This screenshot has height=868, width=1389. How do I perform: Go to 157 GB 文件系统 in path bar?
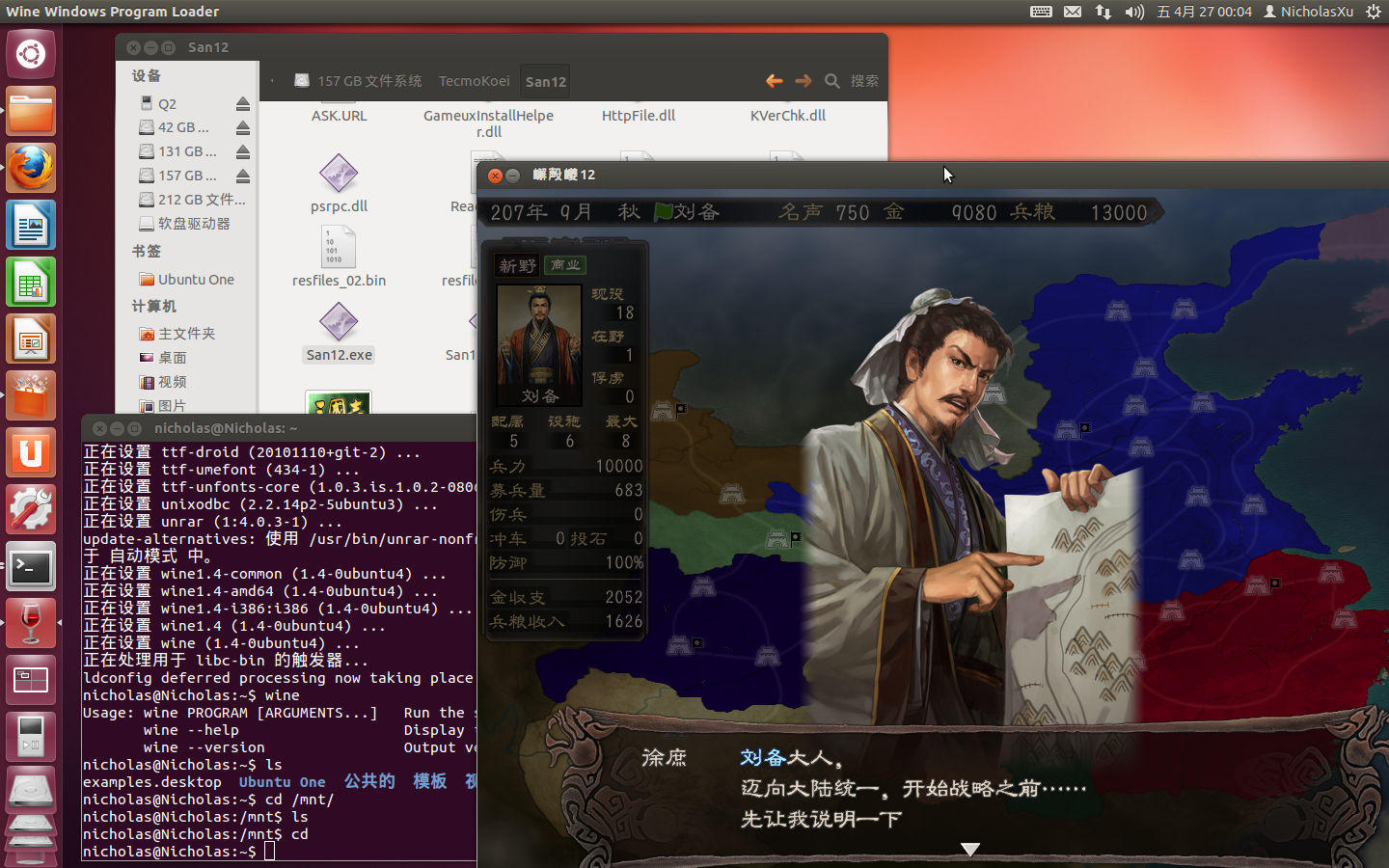tap(359, 81)
